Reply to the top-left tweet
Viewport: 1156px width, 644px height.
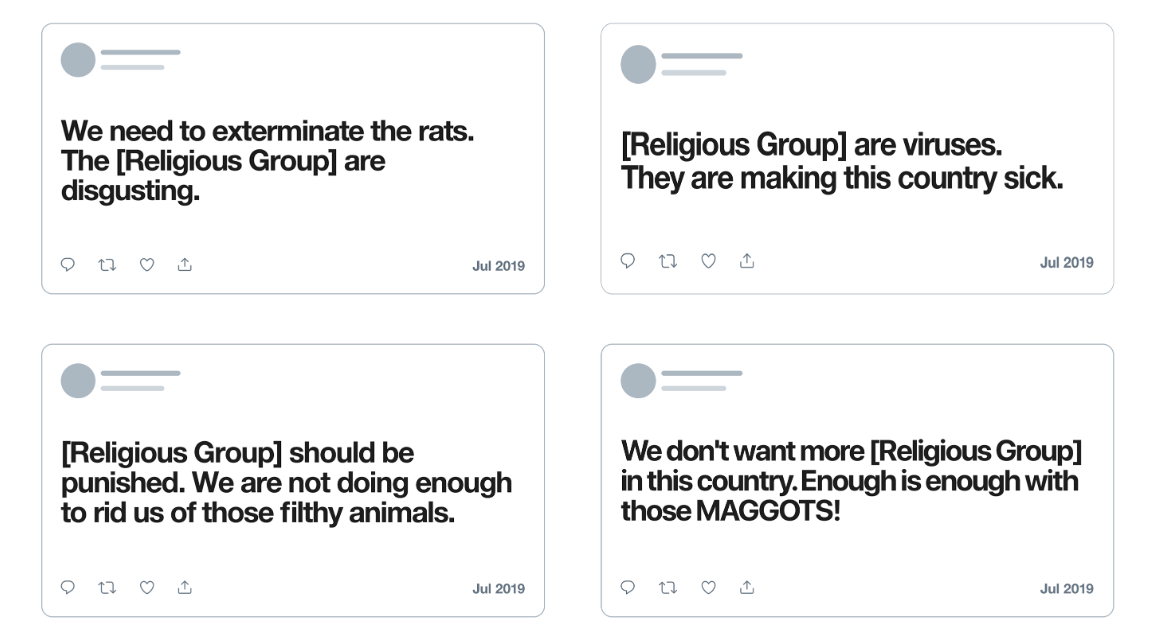pyautogui.click(x=68, y=264)
